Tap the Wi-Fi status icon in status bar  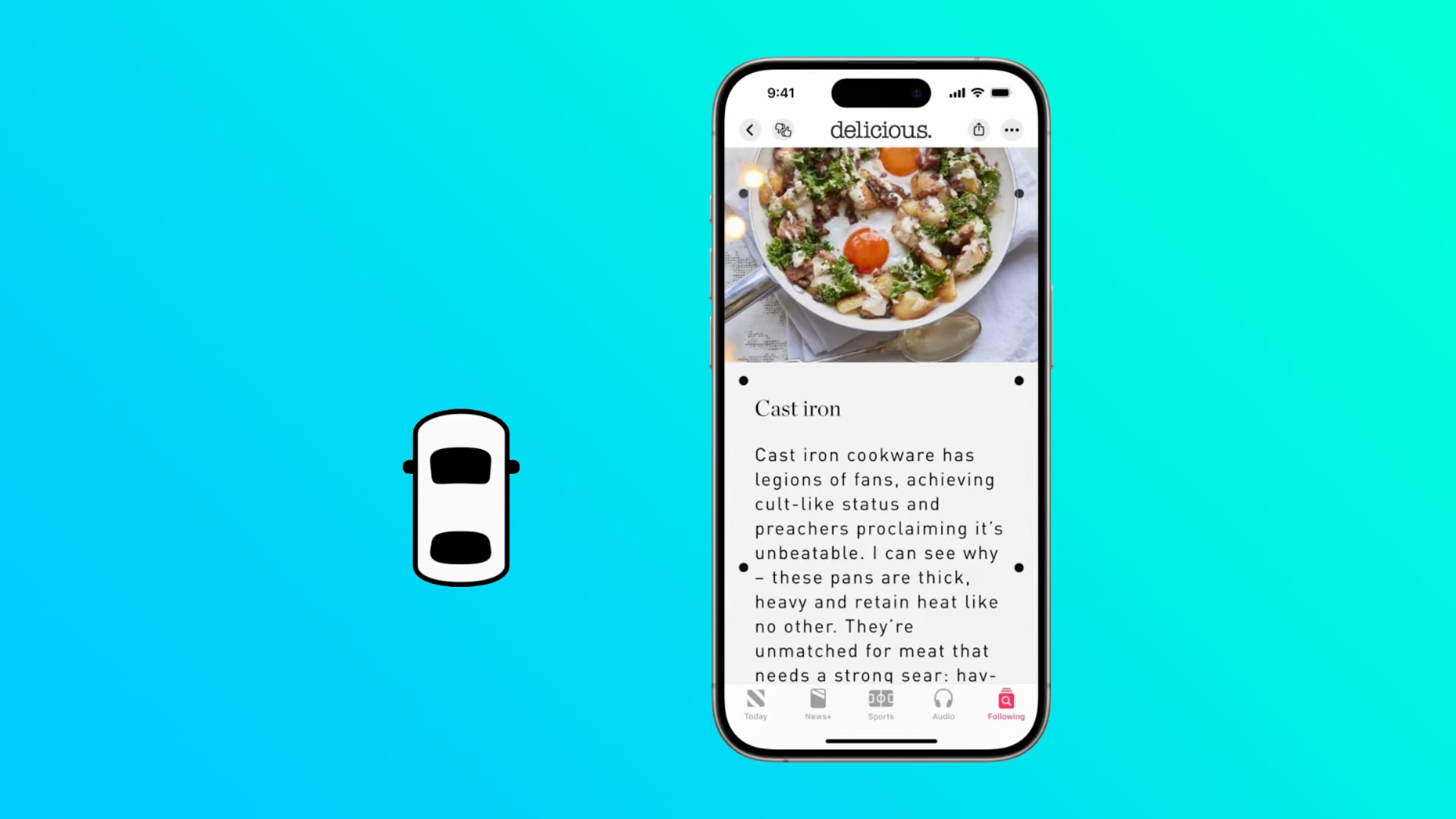tap(976, 92)
